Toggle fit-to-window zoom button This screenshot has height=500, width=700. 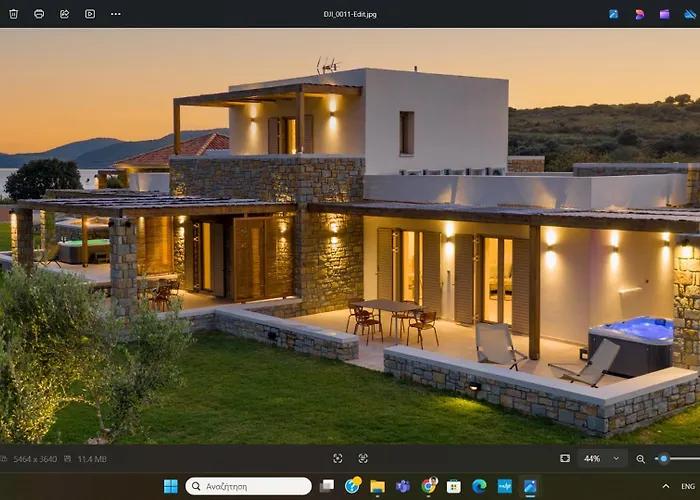click(x=565, y=458)
